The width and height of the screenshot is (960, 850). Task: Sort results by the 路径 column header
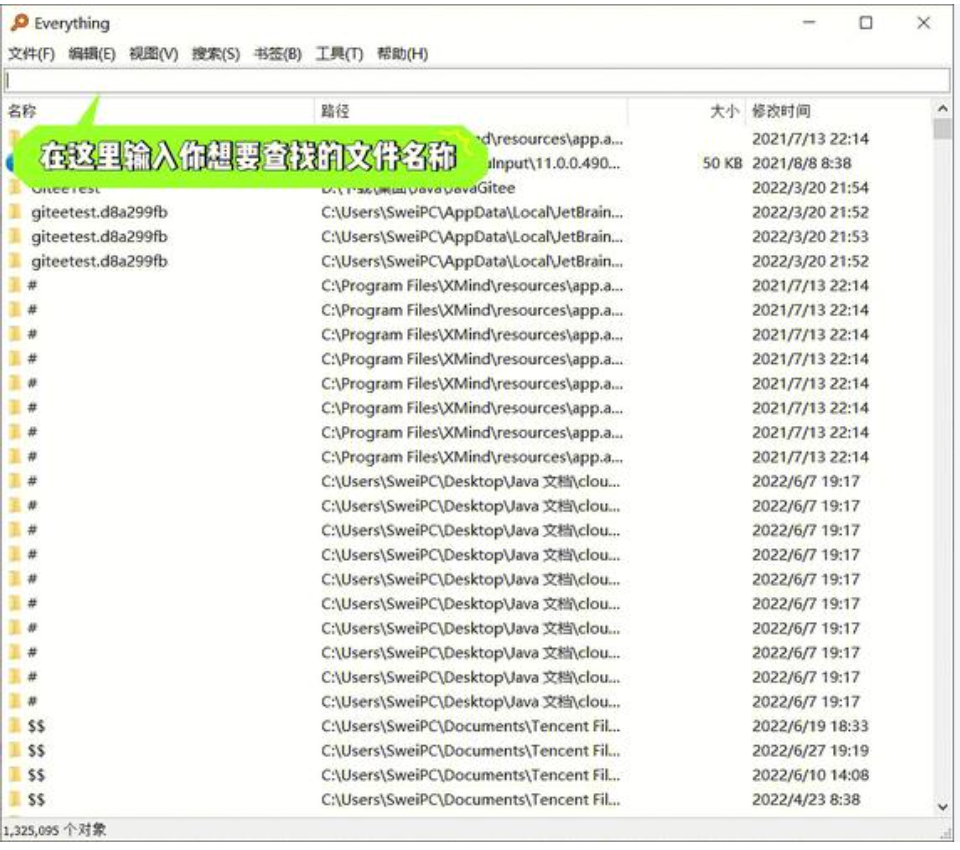pos(335,111)
